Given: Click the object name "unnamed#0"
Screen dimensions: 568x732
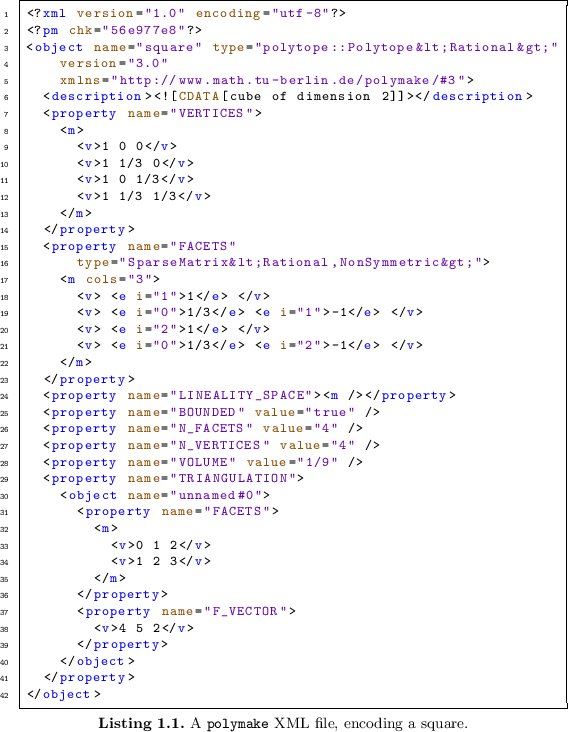Looking at the screenshot, I should tap(215, 495).
